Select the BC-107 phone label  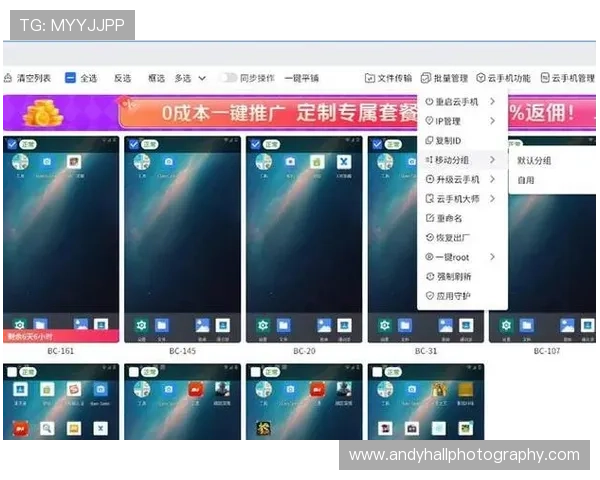(547, 351)
